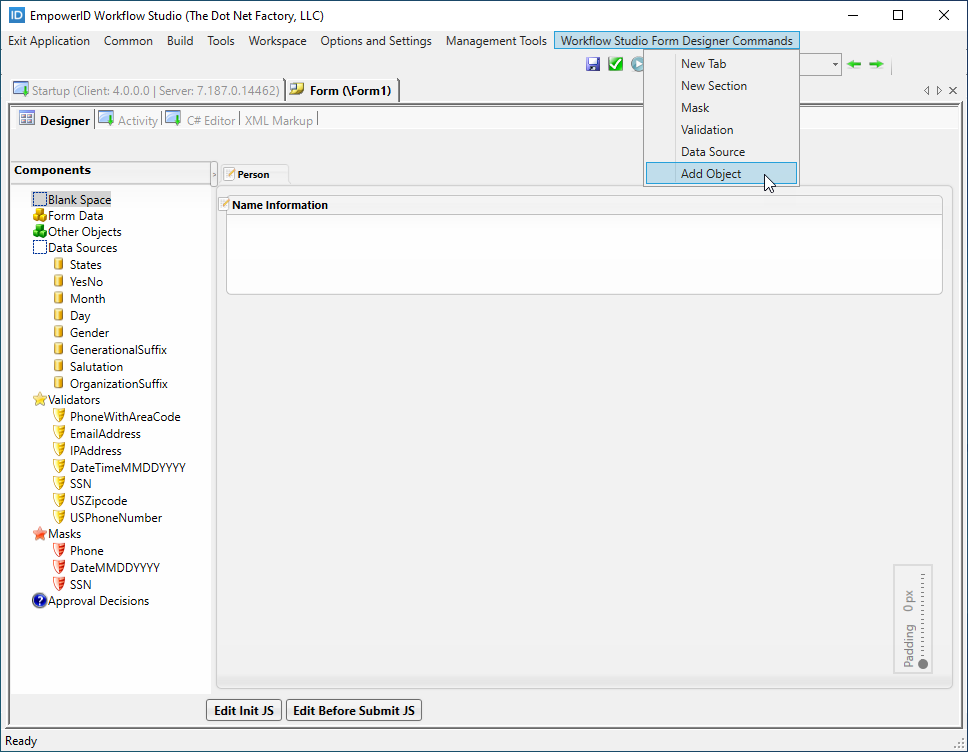Click the green forward navigation arrow
This screenshot has width=968, height=752.
876,63
